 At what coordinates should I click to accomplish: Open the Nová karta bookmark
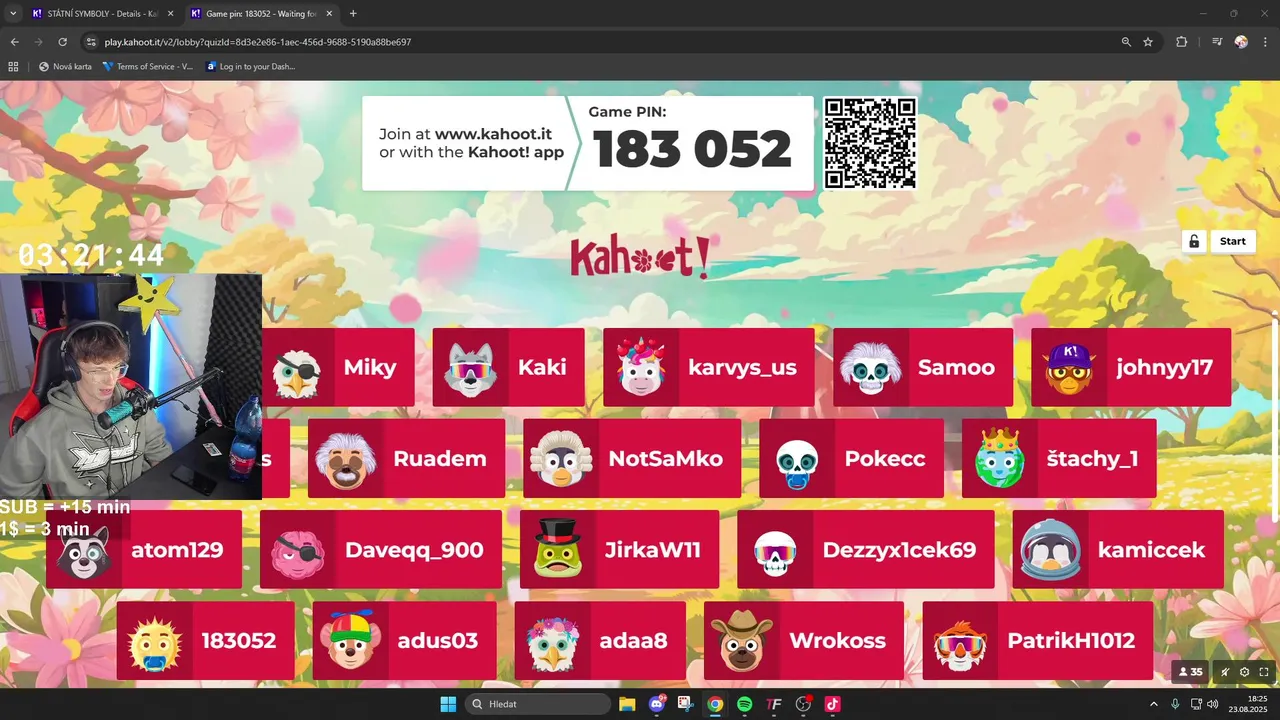pyautogui.click(x=65, y=67)
